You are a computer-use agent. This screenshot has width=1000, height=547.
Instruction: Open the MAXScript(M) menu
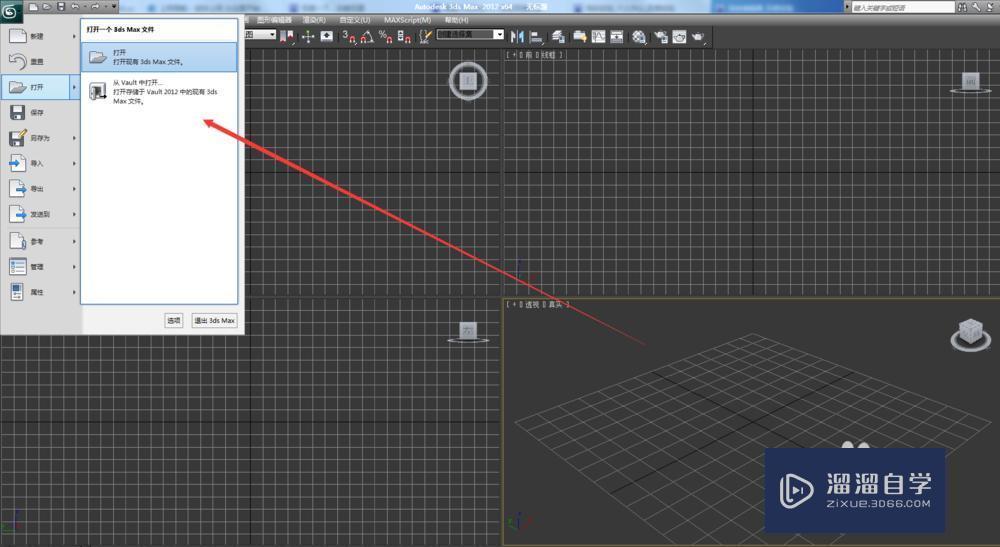coord(407,20)
